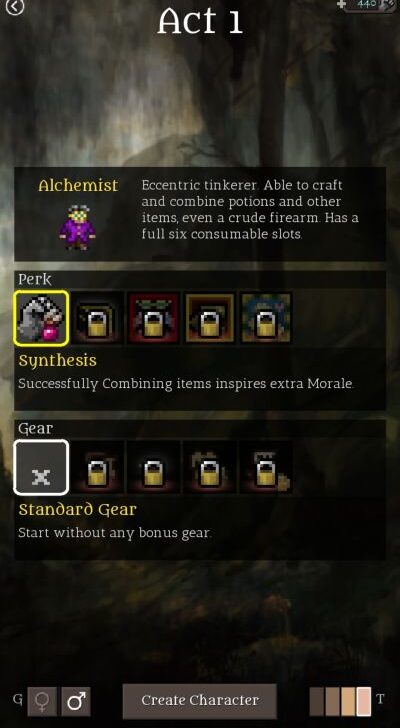
Task: Click the blue flowered locked perk icon
Action: coord(266,318)
